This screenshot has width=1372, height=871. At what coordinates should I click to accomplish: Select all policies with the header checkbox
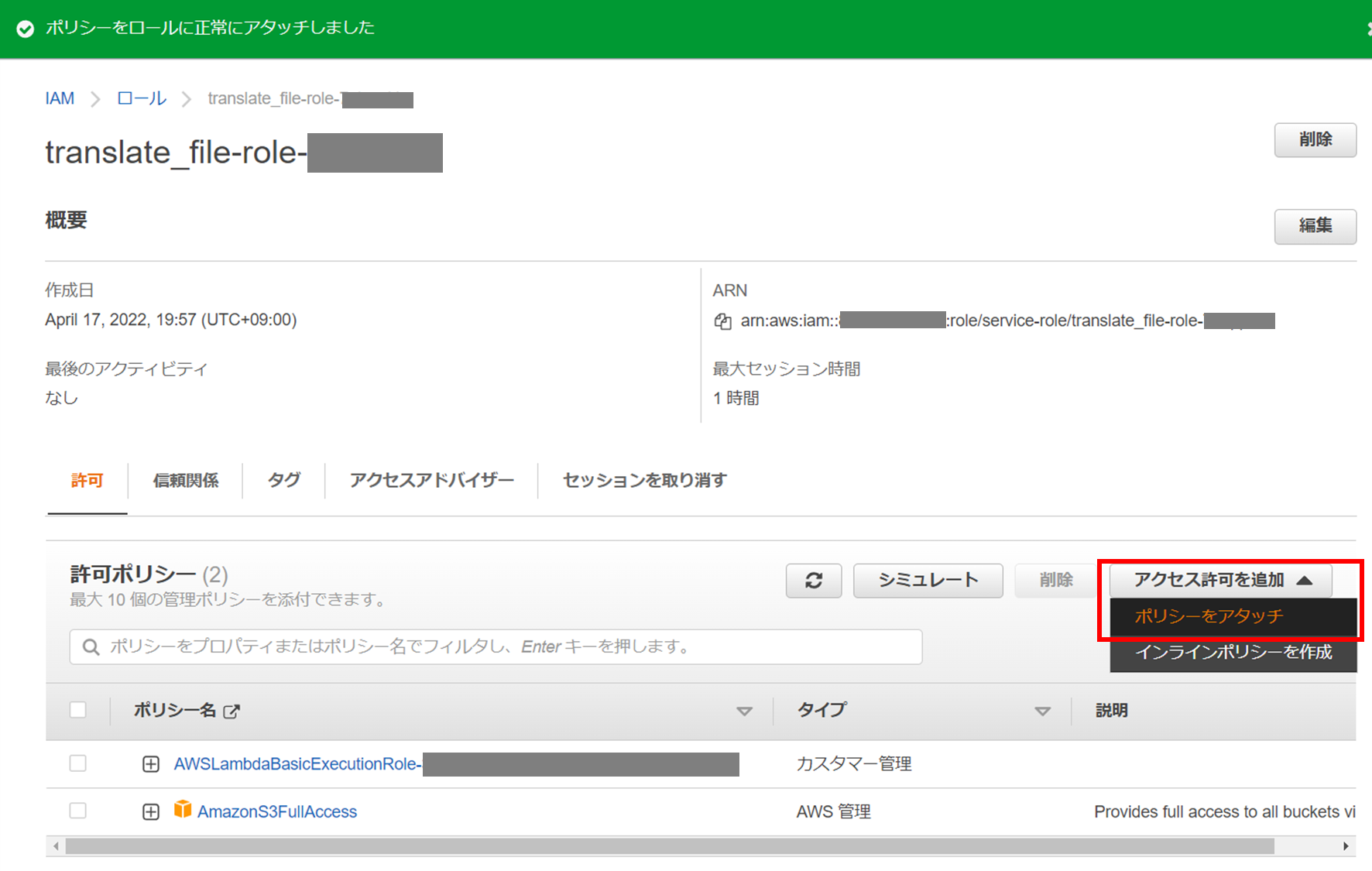[78, 710]
